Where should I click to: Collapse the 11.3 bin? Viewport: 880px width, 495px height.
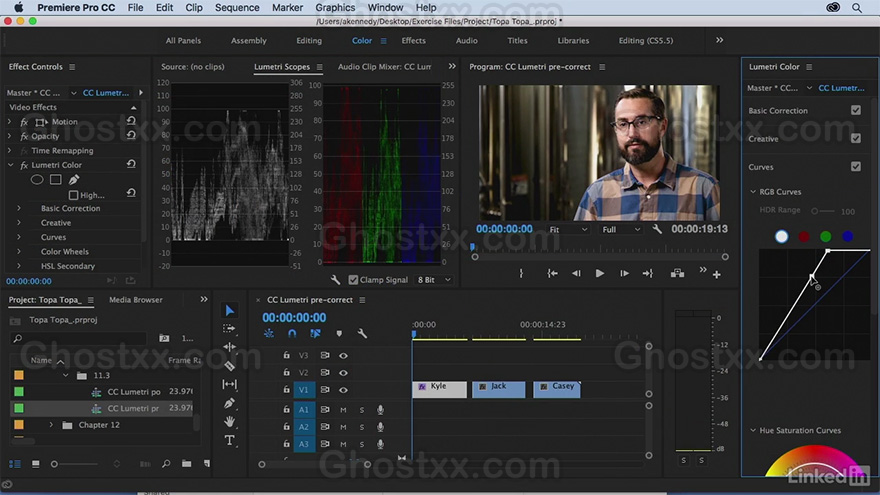(x=66, y=375)
